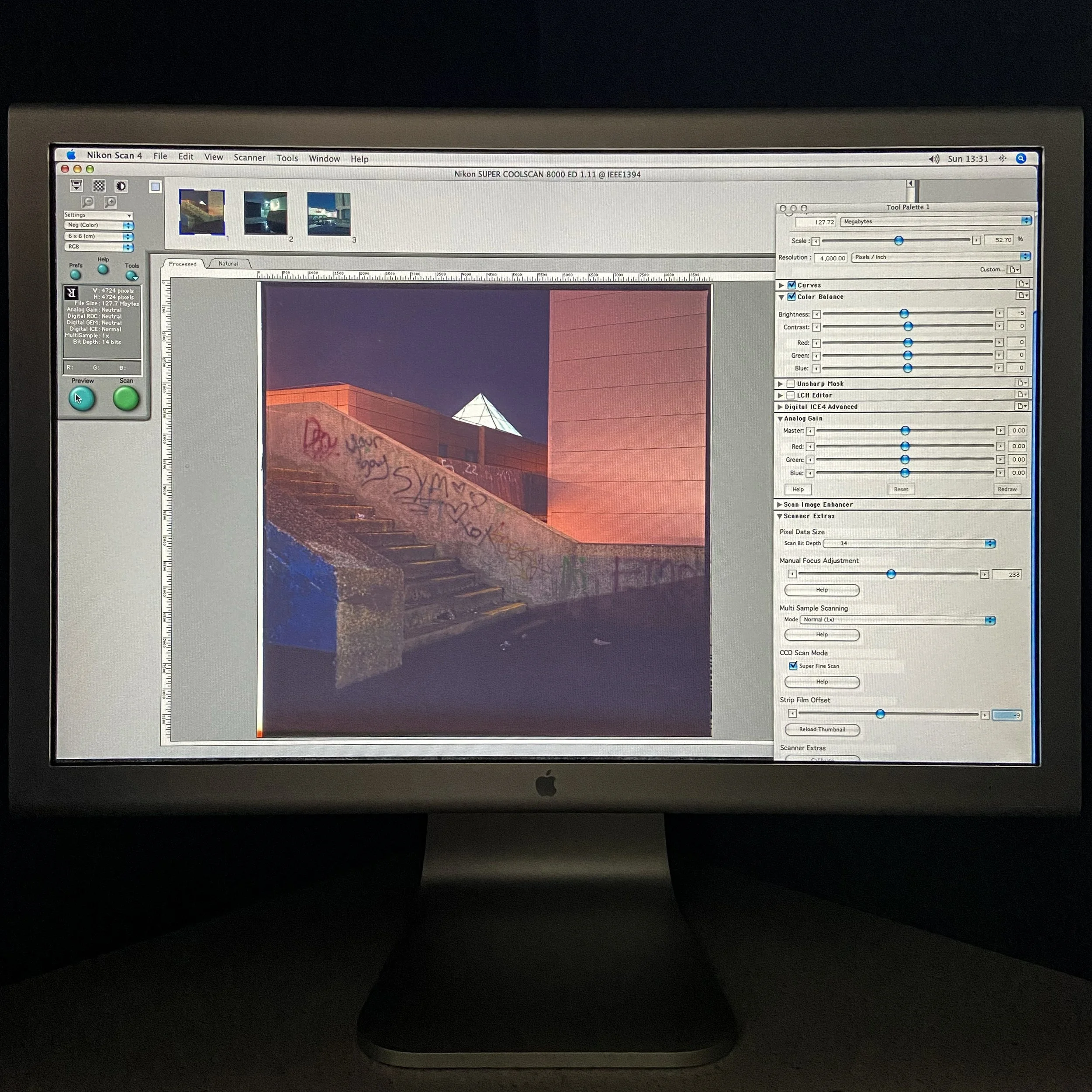Open the 6 x 6 (cm) format dropdown
Screen dimensions: 1092x1092
pos(99,236)
